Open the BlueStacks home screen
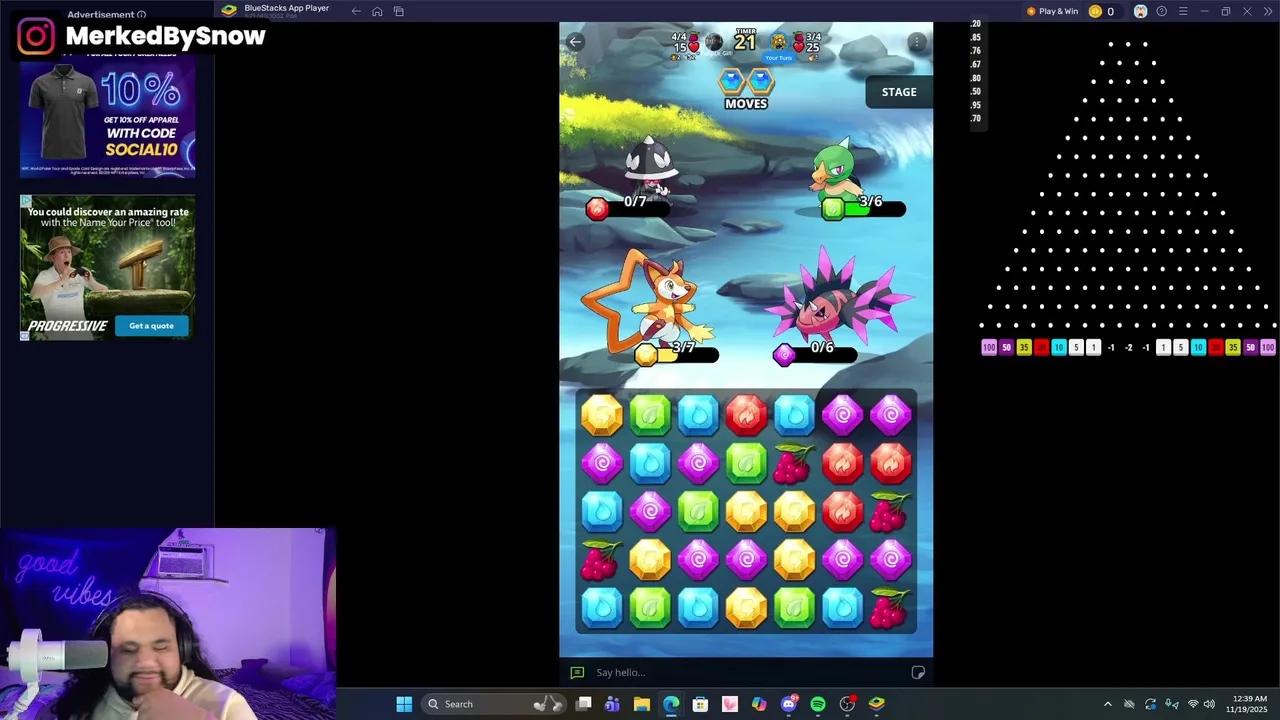 click(x=377, y=11)
